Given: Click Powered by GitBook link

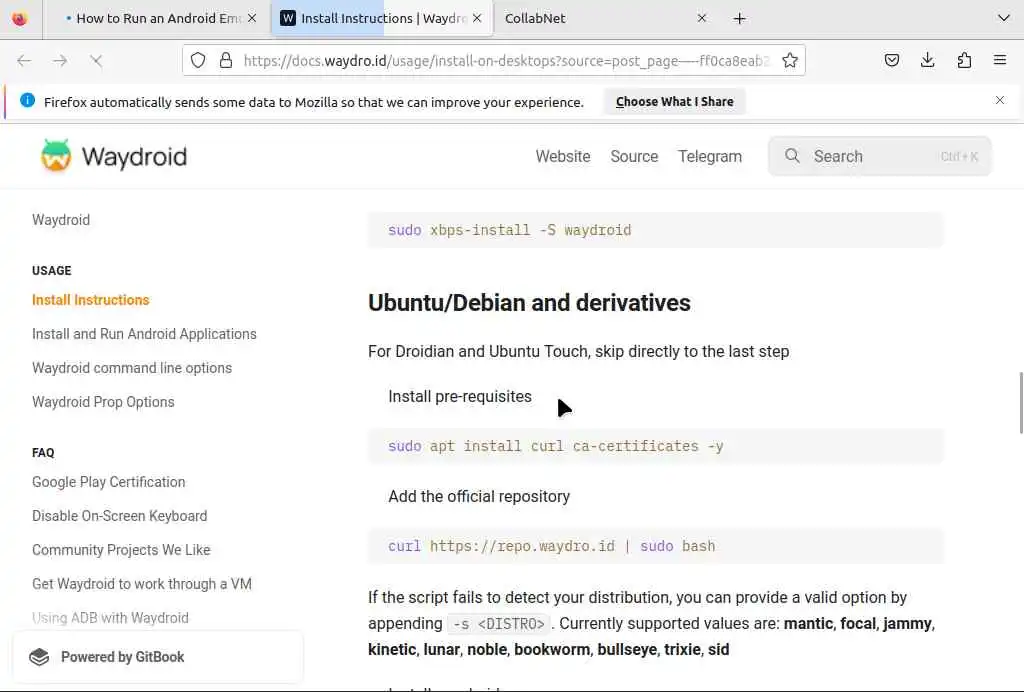Looking at the screenshot, I should click(157, 657).
